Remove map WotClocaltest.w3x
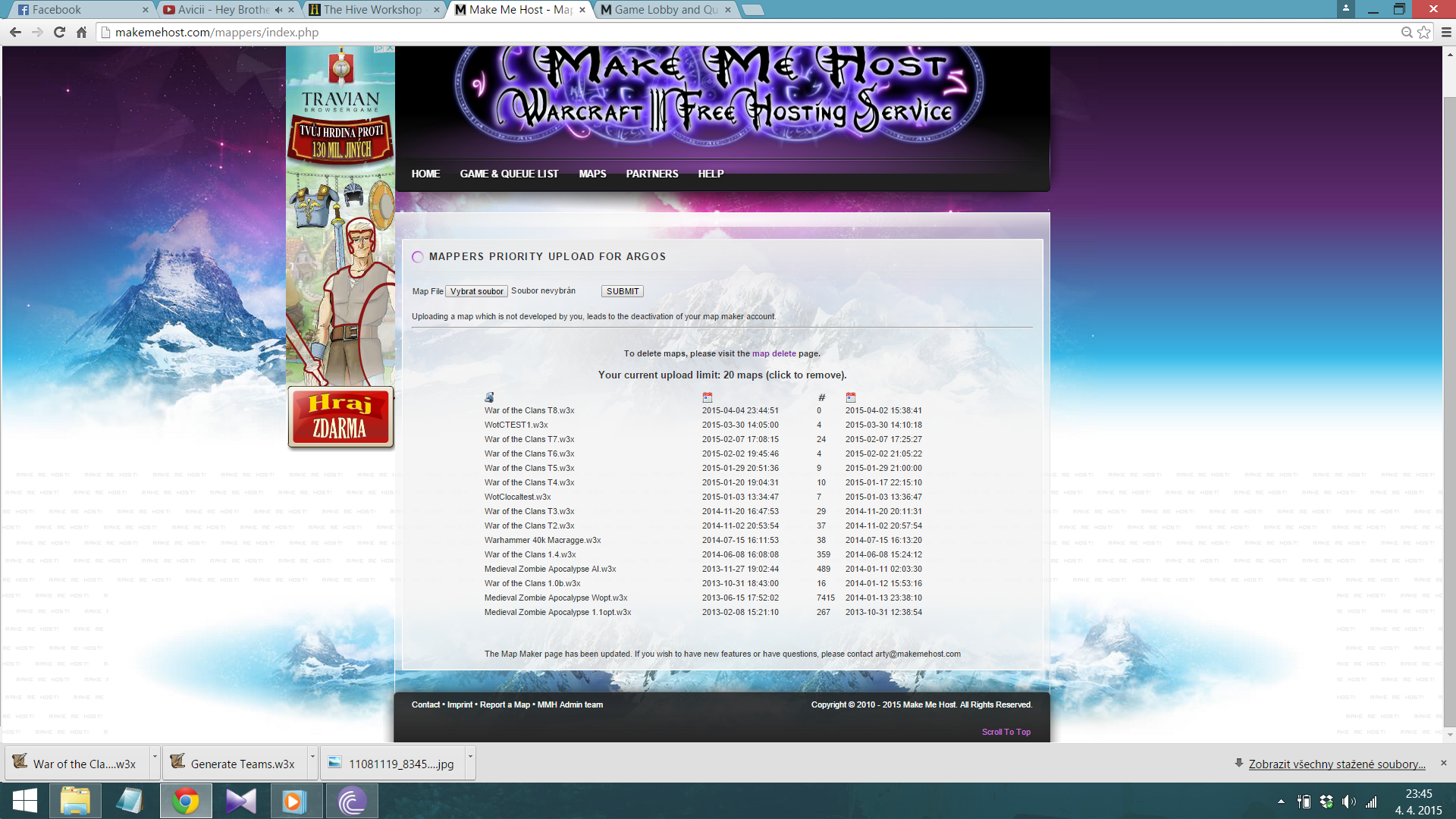This screenshot has height=819, width=1456. click(x=517, y=497)
